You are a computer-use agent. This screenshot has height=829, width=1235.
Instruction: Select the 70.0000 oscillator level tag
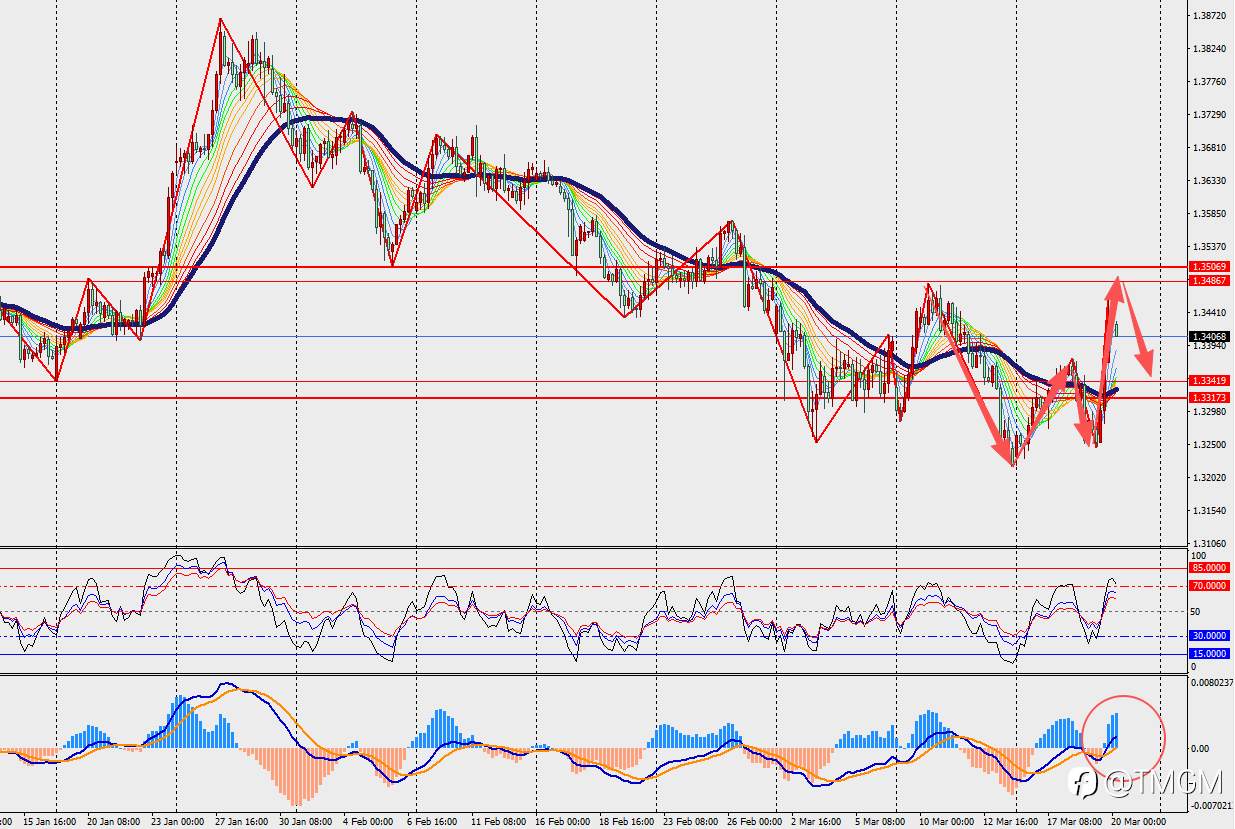point(1209,586)
